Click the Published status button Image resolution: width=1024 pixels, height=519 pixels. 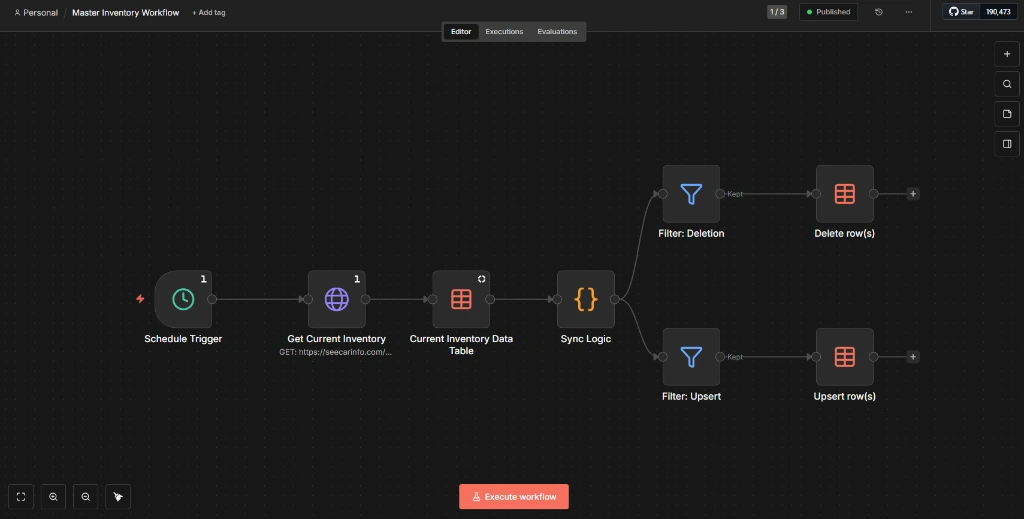(x=828, y=12)
